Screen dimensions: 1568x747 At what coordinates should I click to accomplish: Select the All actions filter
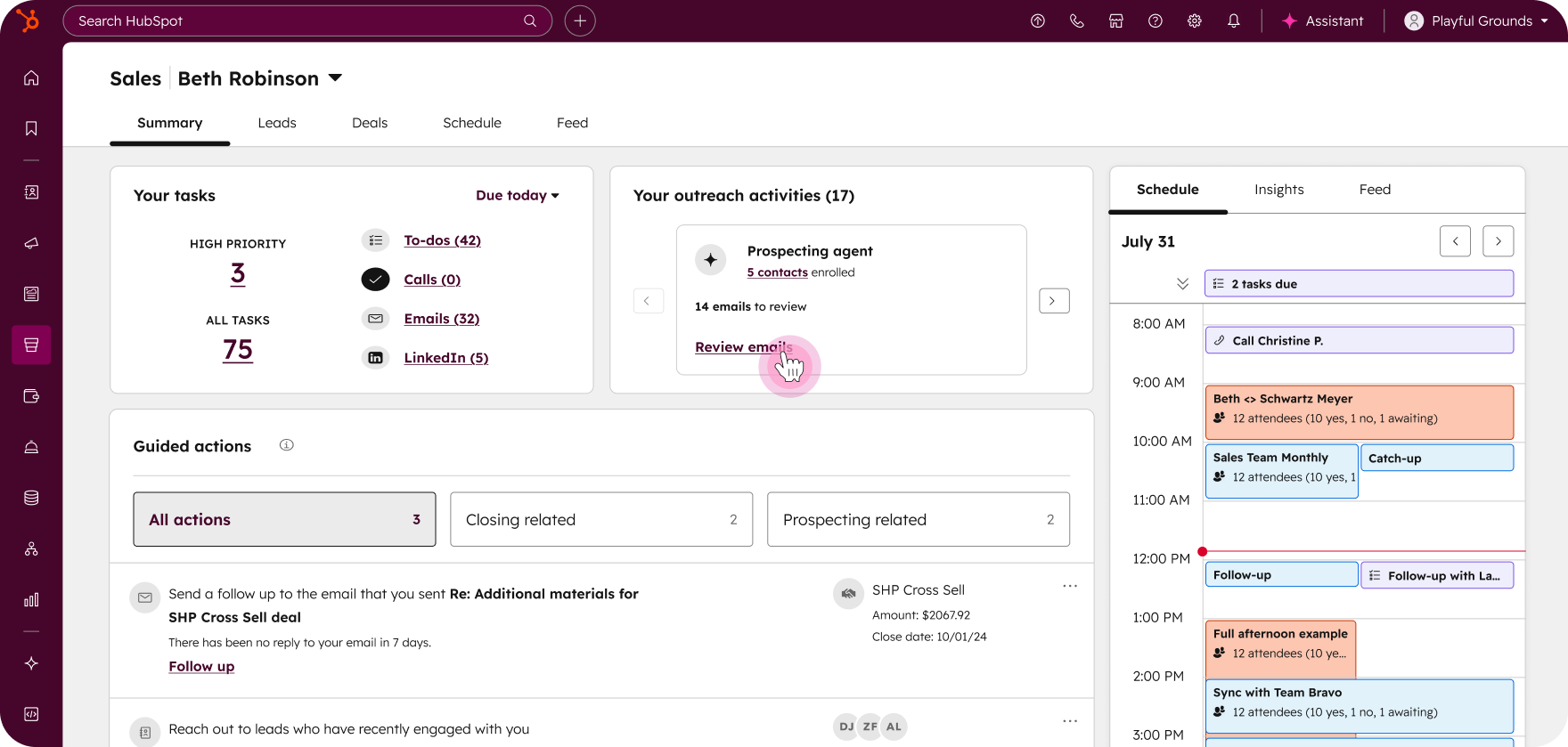click(x=284, y=519)
